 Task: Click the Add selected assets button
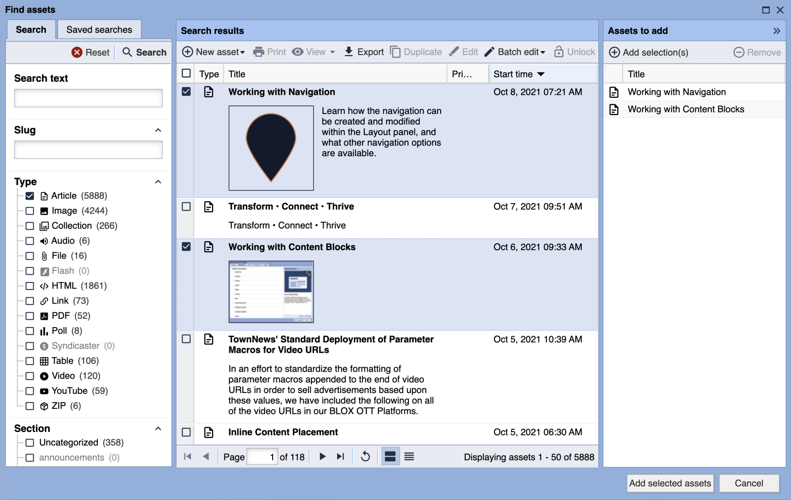669,483
